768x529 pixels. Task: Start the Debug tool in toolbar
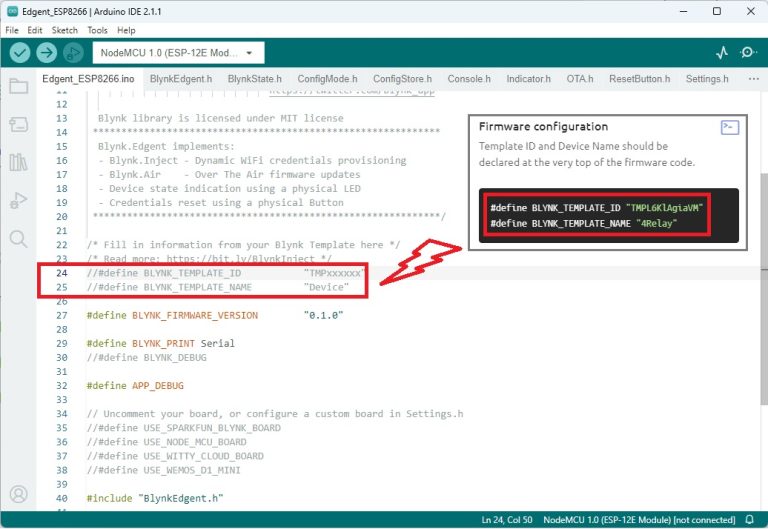72,53
